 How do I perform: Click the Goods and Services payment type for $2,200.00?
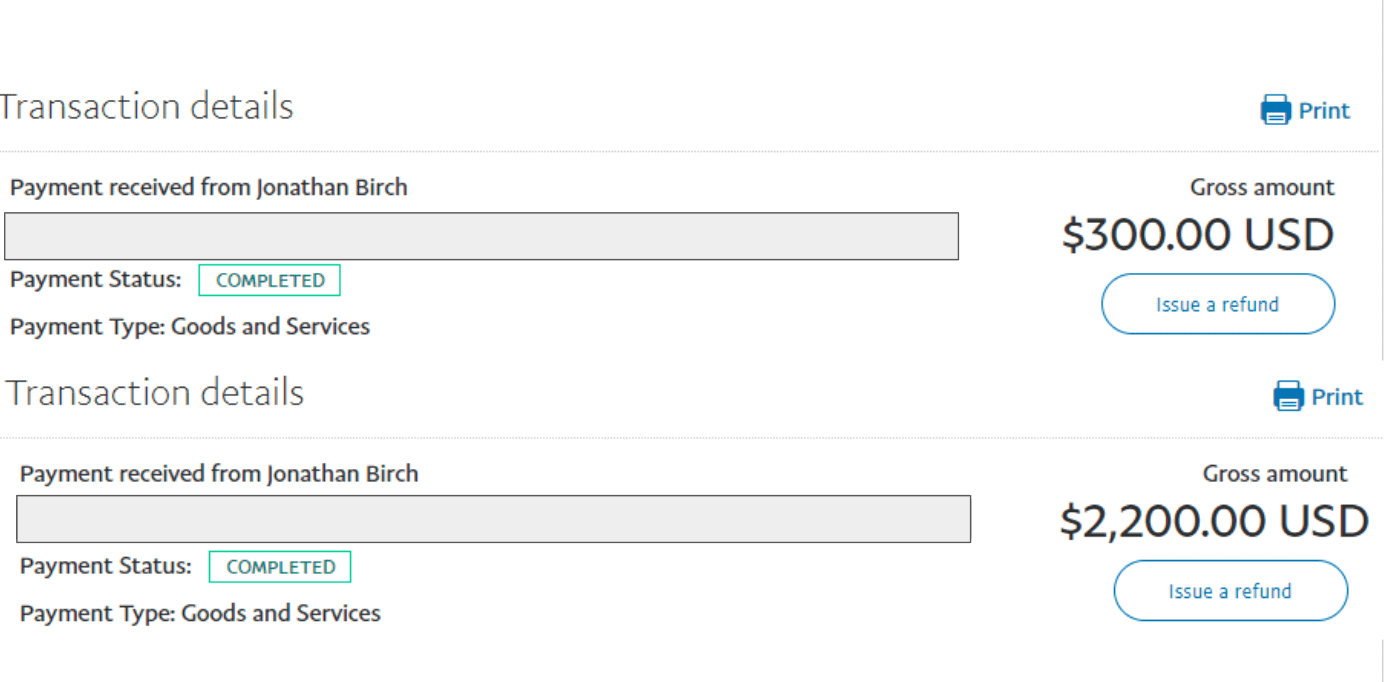point(200,613)
